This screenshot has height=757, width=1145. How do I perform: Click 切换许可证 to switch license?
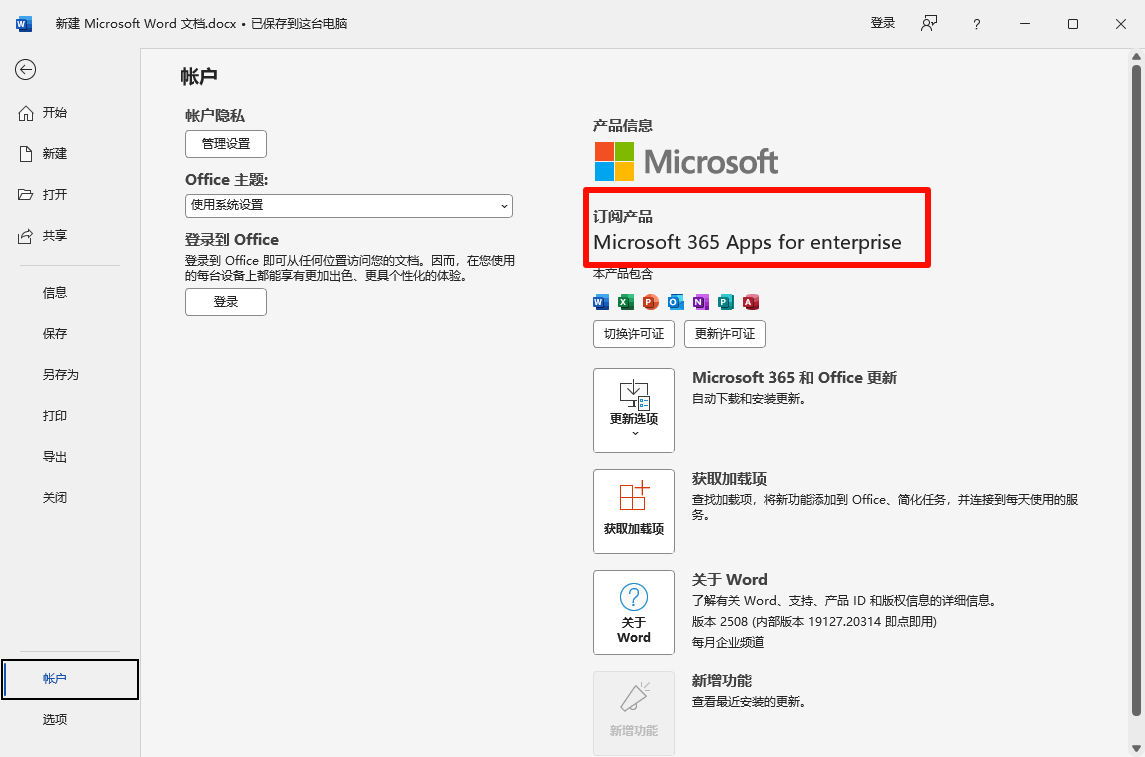coord(633,334)
